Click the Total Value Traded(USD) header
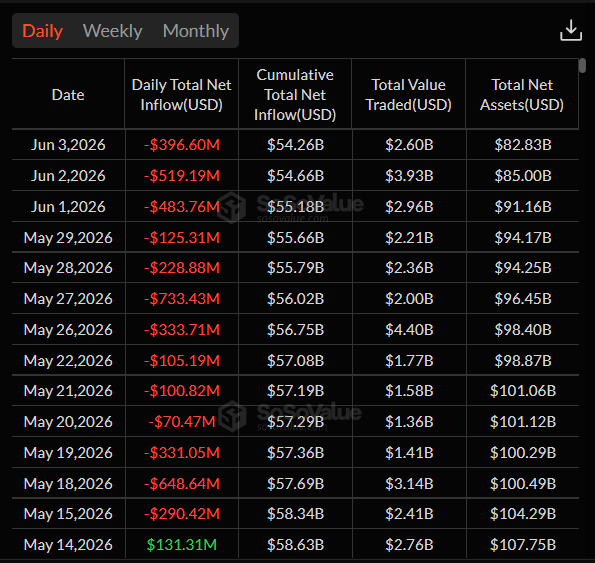 pyautogui.click(x=408, y=95)
